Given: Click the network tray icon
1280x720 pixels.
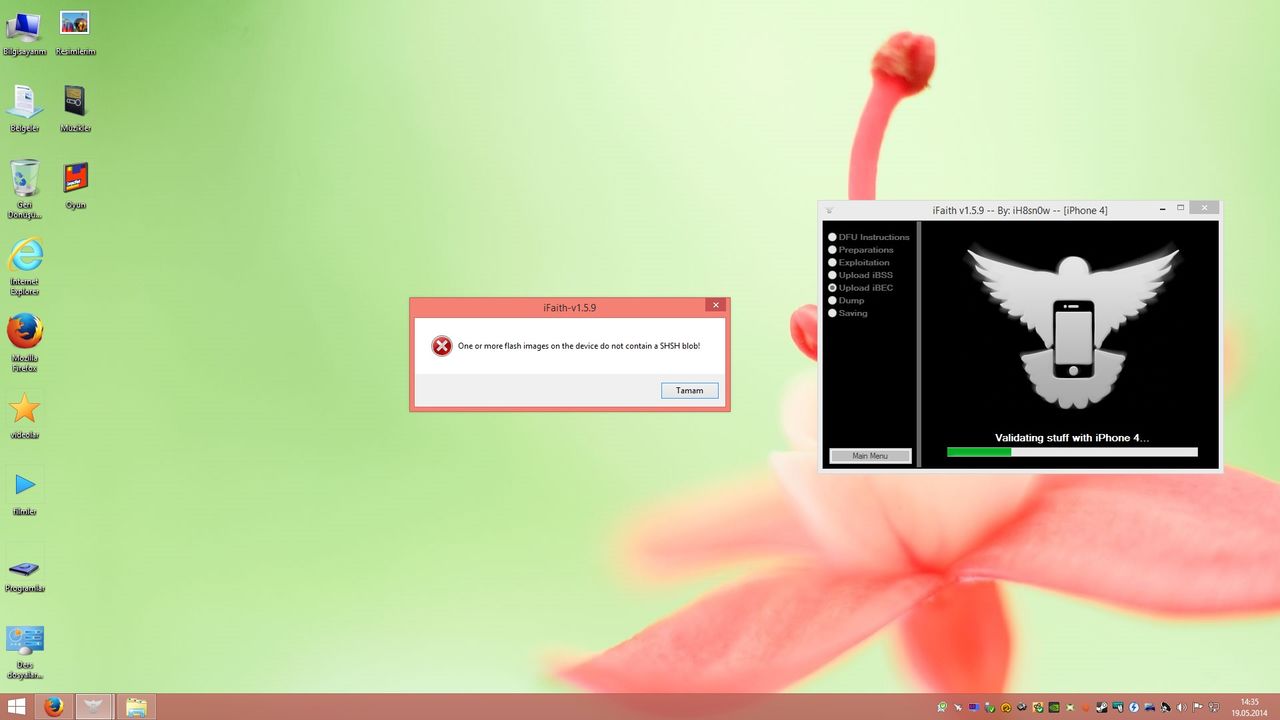Looking at the screenshot, I should point(1214,707).
